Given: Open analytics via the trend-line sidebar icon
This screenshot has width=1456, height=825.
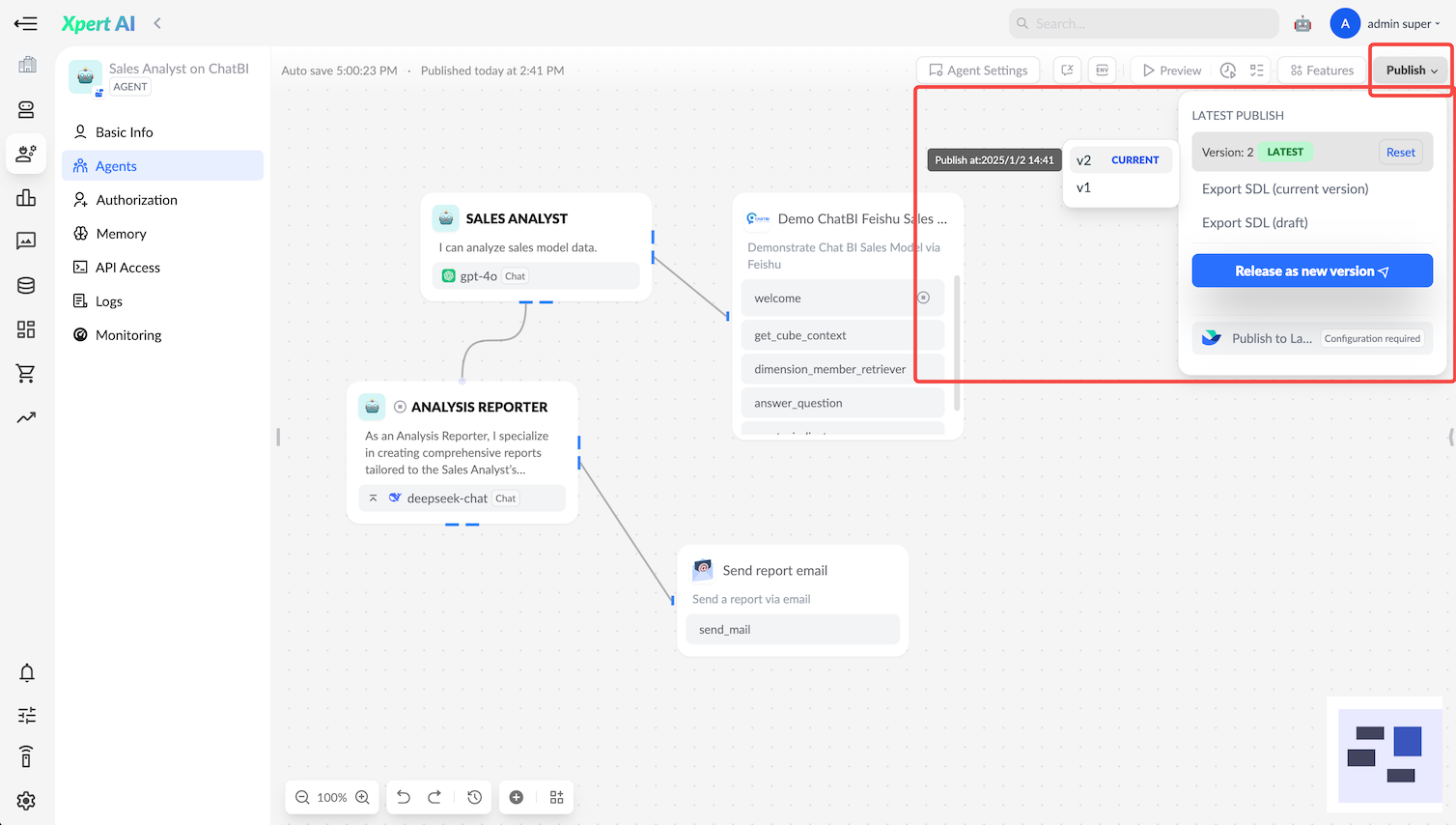Looking at the screenshot, I should coord(26,417).
